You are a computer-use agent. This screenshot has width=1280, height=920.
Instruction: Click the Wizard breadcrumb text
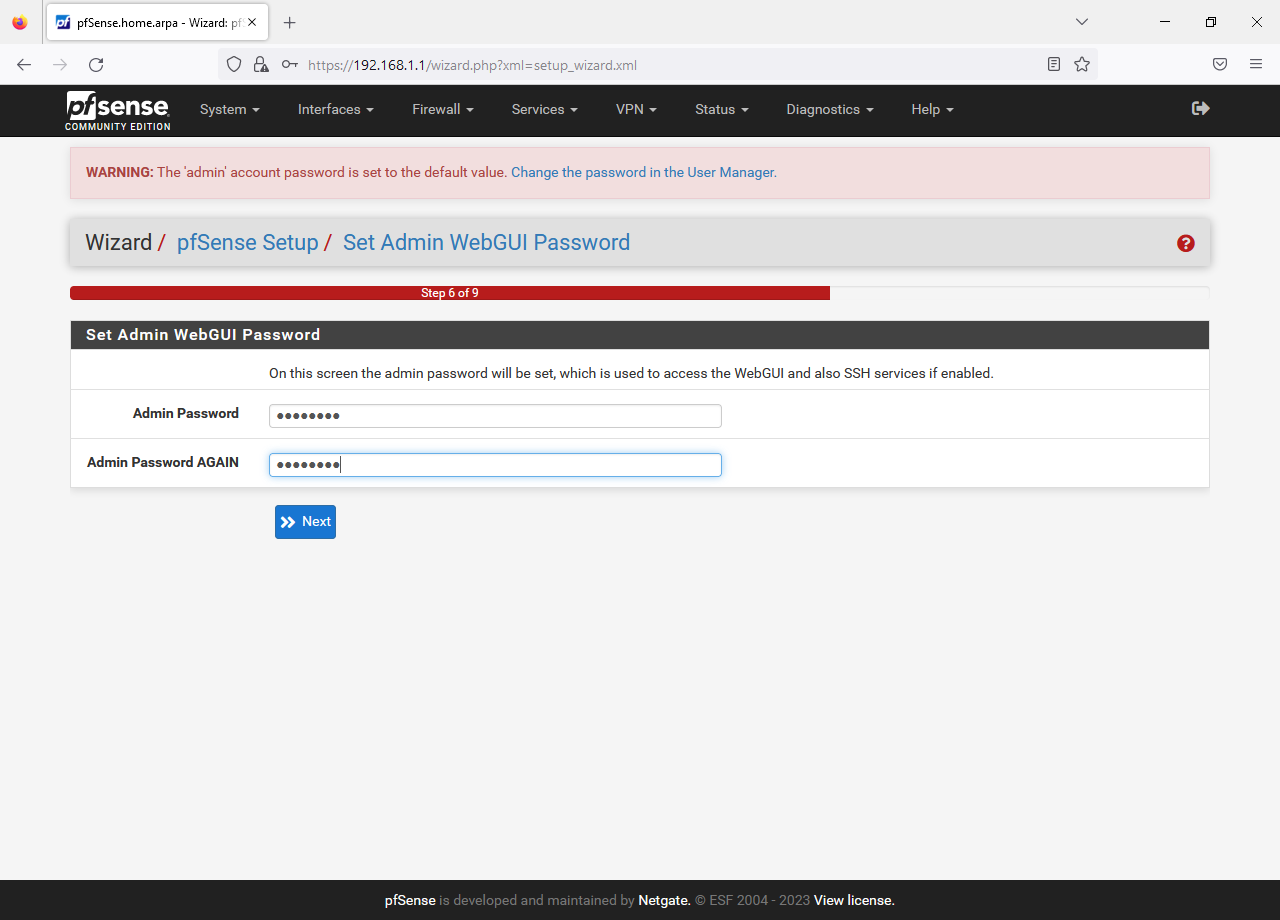(x=118, y=243)
